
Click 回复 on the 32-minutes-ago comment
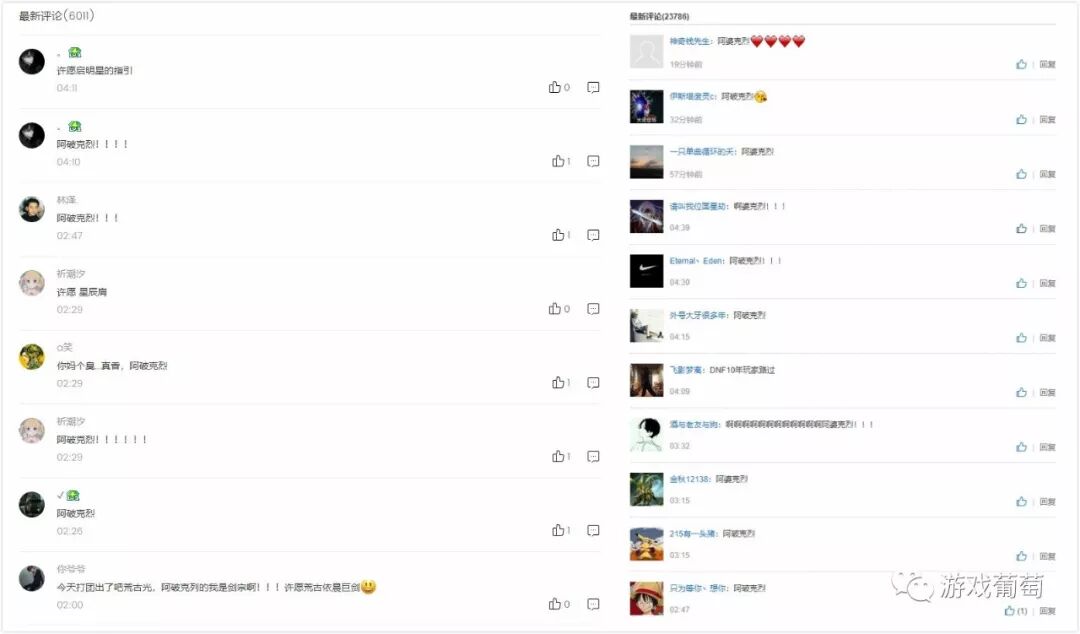[1048, 119]
